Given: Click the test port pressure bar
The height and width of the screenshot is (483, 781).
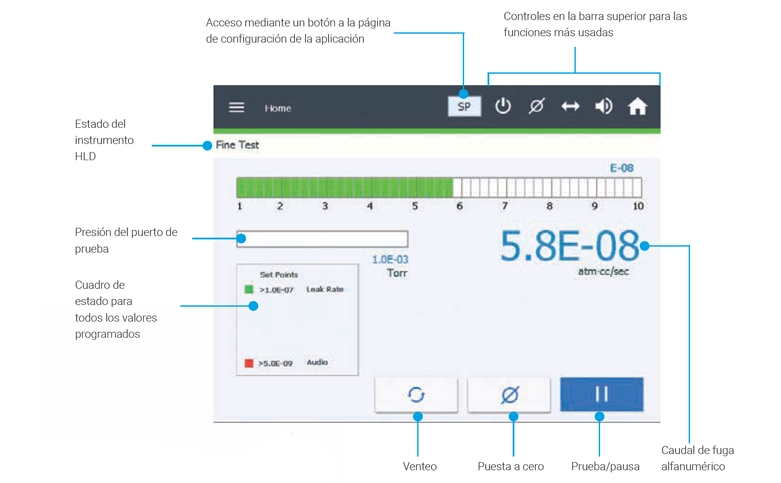Looking at the screenshot, I should (322, 239).
